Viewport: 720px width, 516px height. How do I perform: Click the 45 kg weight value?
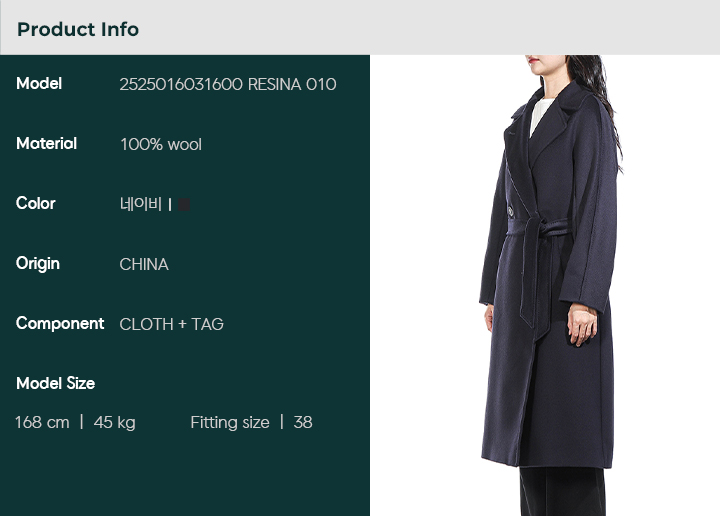pos(115,423)
